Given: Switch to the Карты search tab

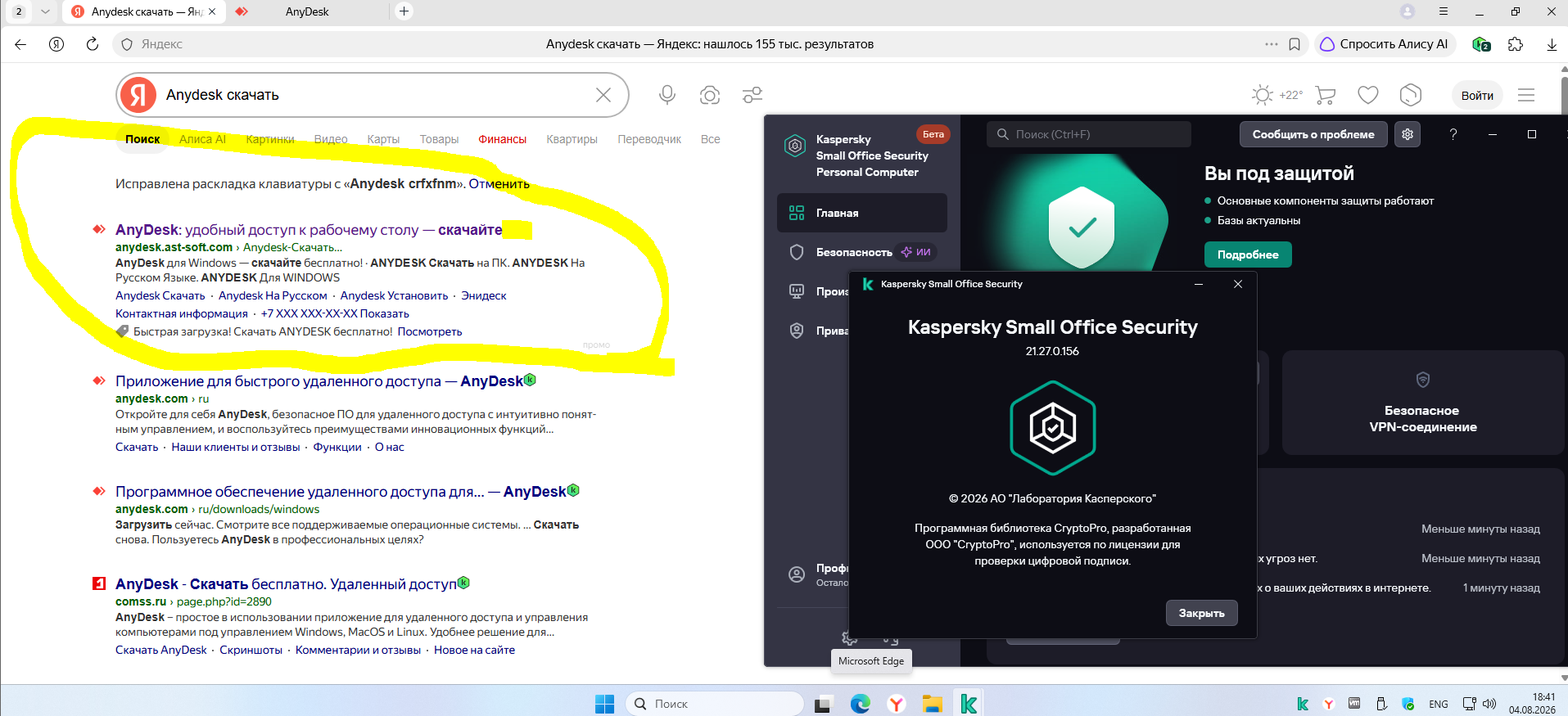Looking at the screenshot, I should 383,139.
